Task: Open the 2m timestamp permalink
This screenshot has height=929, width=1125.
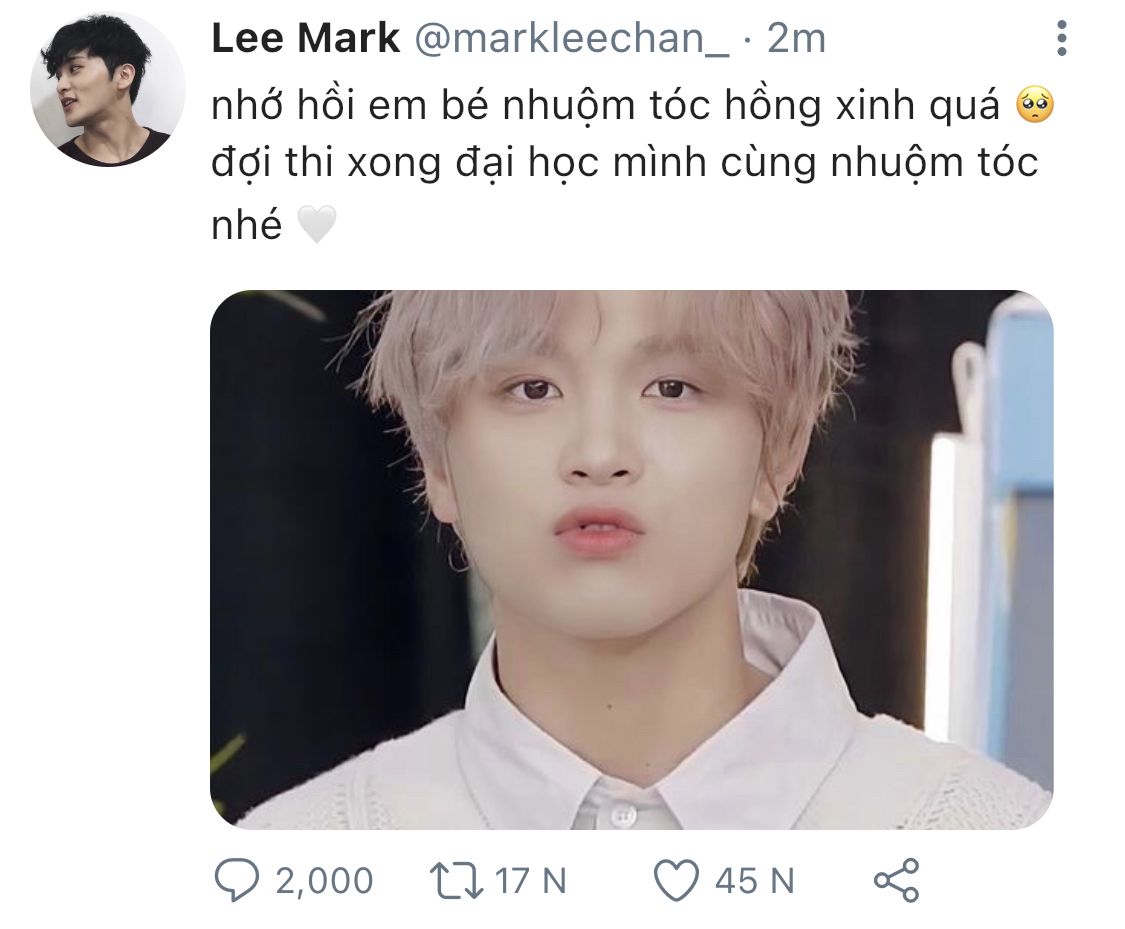Action: [x=796, y=37]
